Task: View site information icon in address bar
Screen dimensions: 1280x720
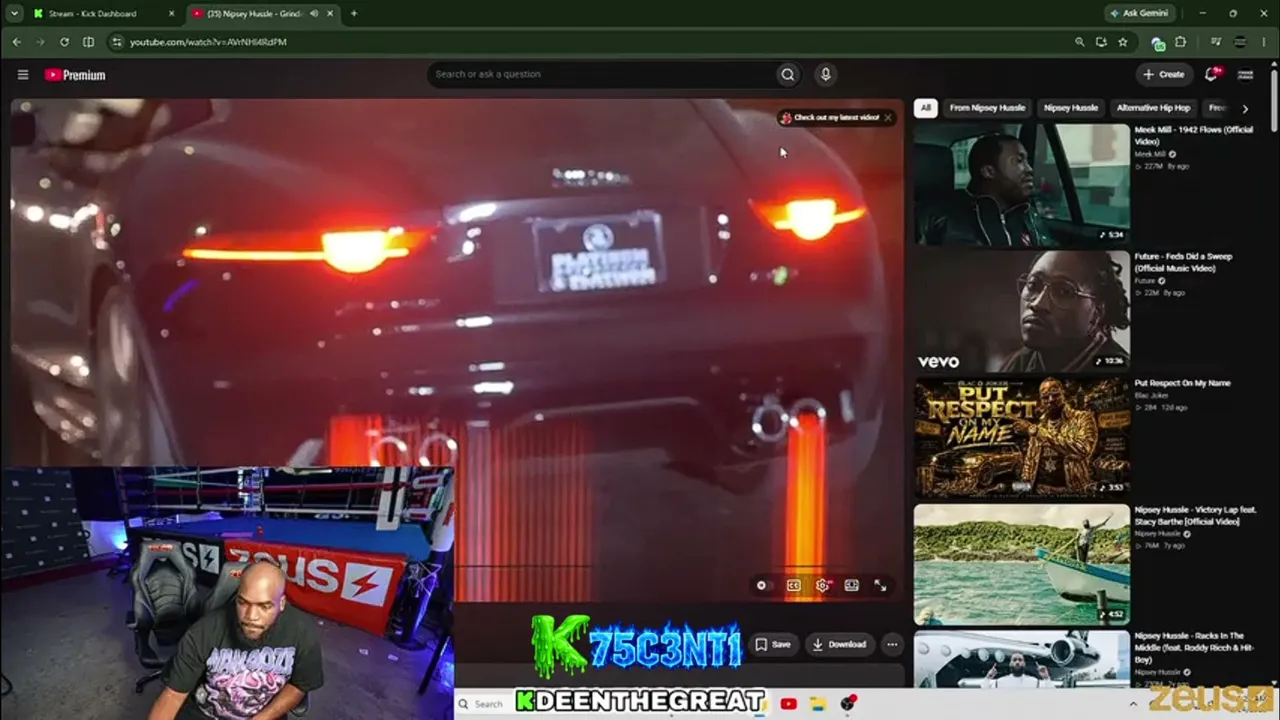Action: click(x=116, y=42)
